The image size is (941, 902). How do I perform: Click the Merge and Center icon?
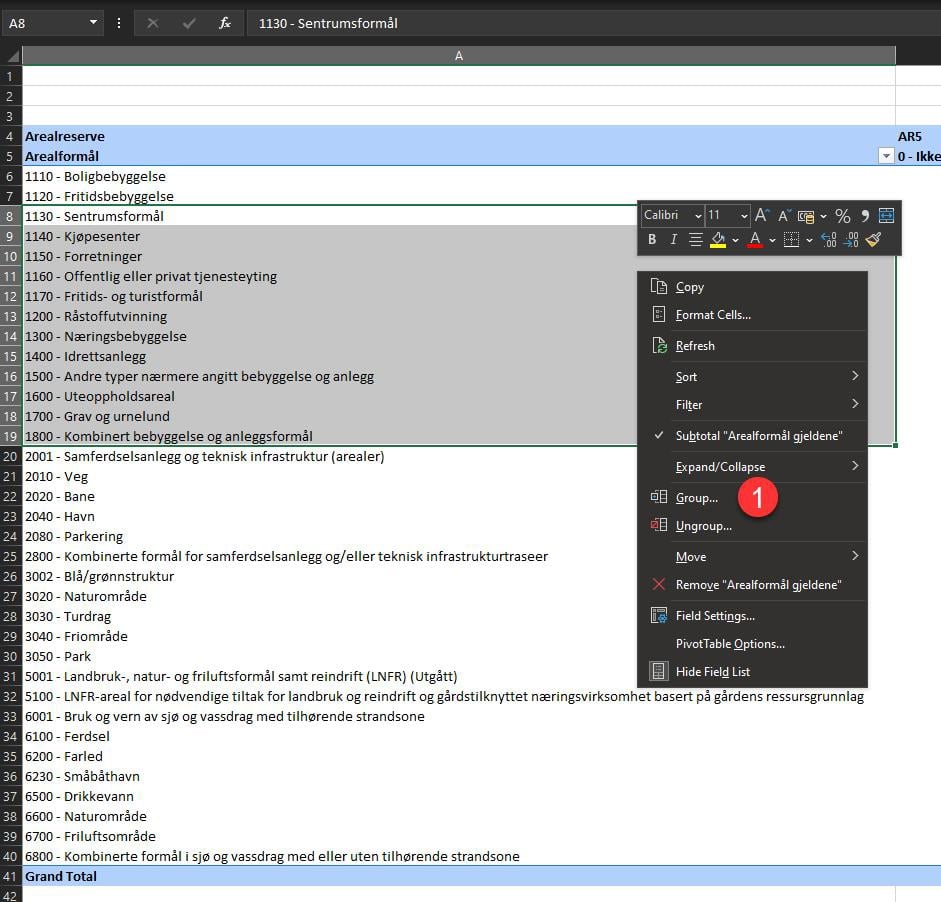(x=886, y=216)
